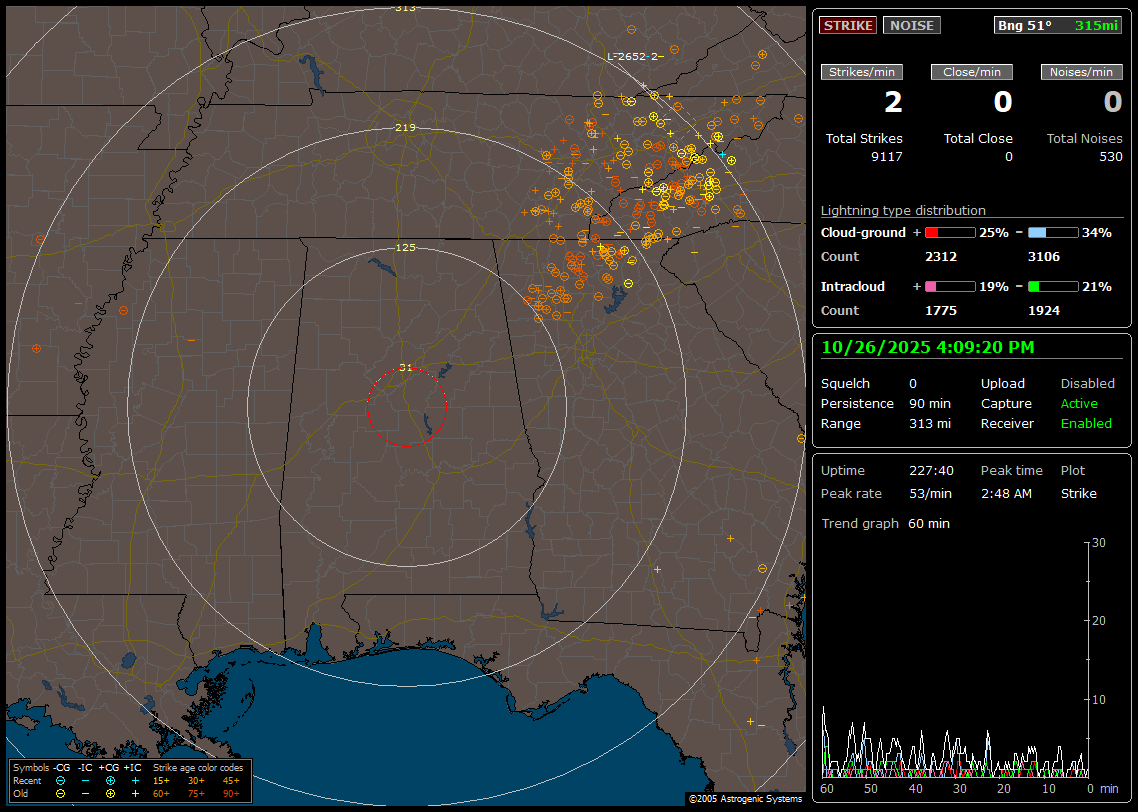1138x812 pixels.
Task: Click the Recent -CG cyan circle legend symbol
Action: coord(61,780)
